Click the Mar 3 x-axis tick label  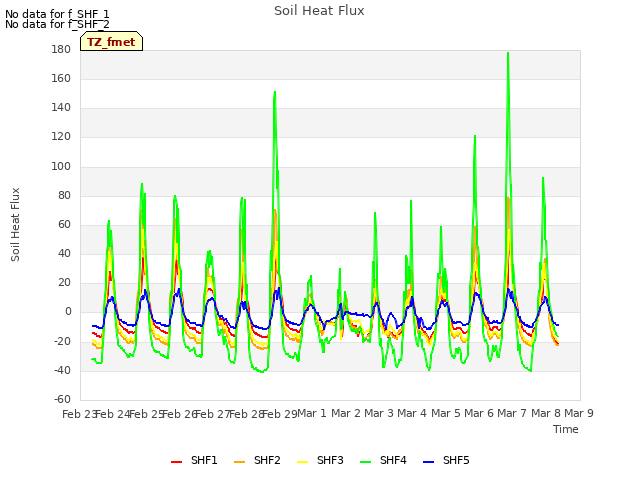(379, 413)
